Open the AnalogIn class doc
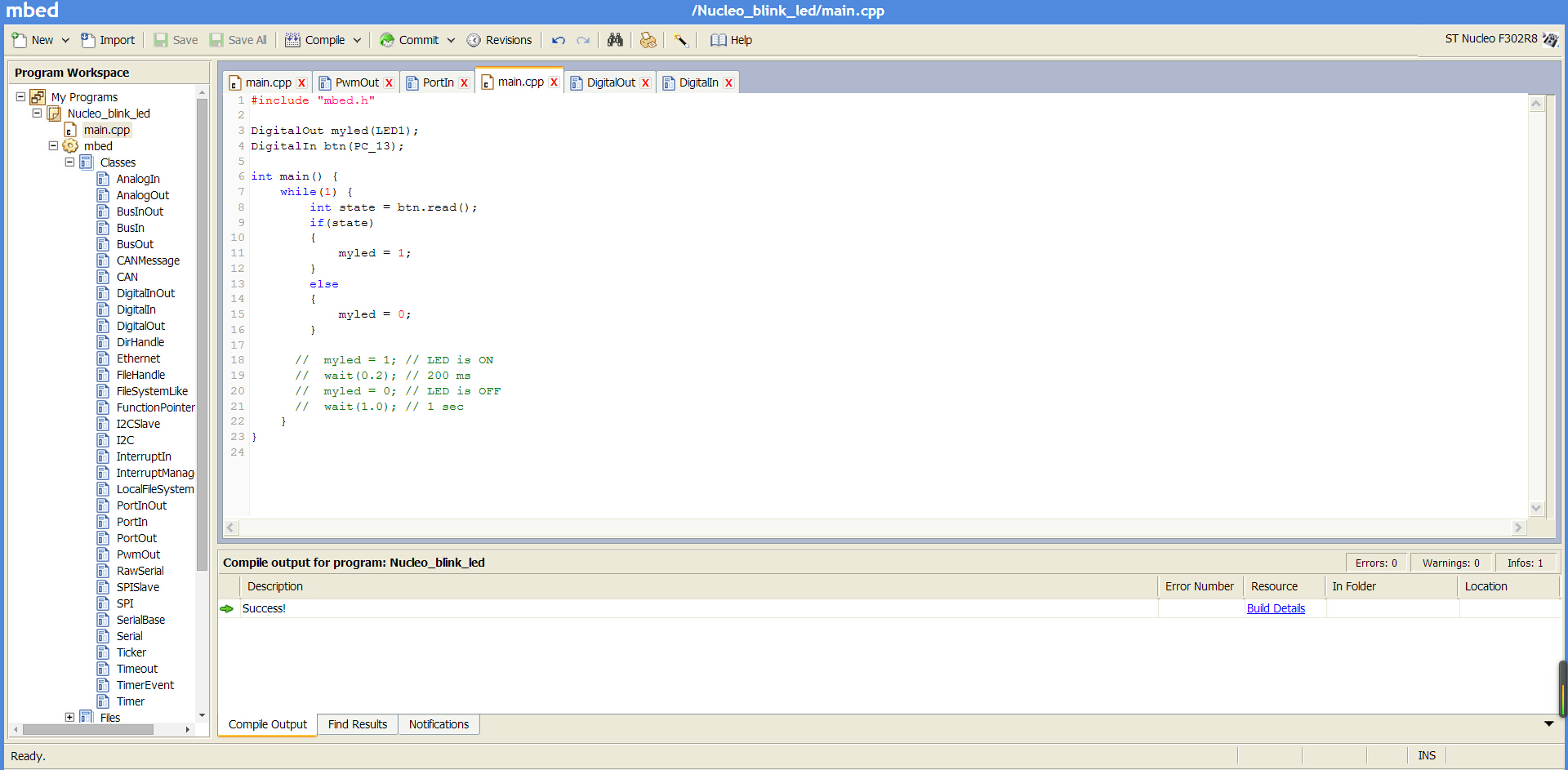 (x=138, y=179)
